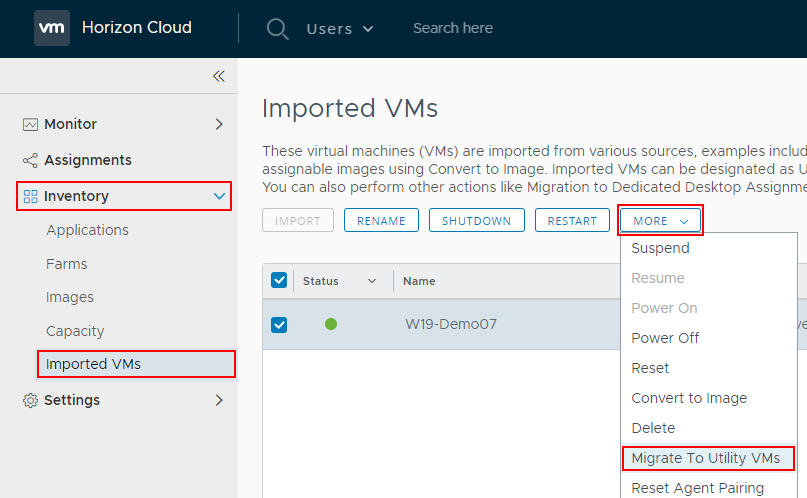The height and width of the screenshot is (498, 807).
Task: Expand the Monitor section chevron
Action: [x=219, y=124]
